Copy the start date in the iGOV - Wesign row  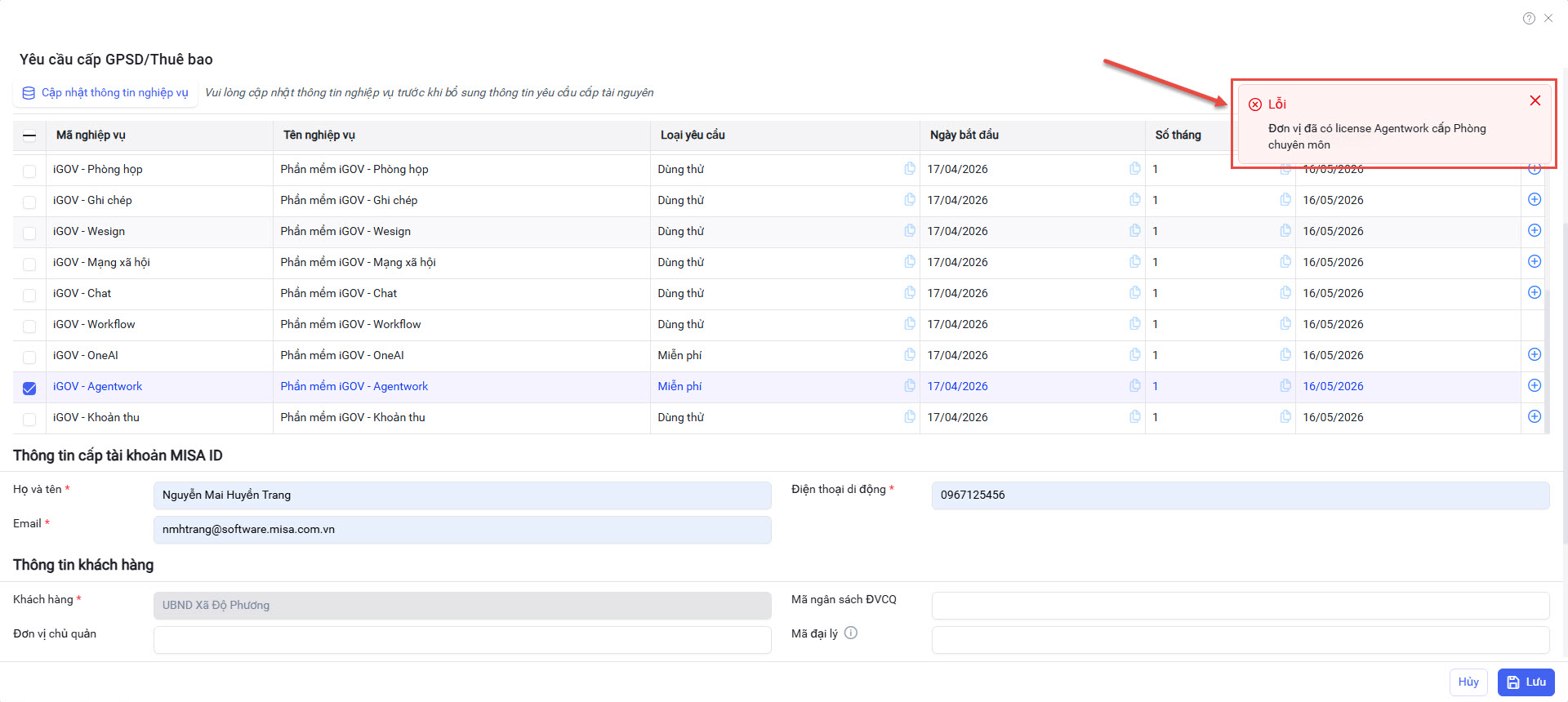[x=1134, y=230]
